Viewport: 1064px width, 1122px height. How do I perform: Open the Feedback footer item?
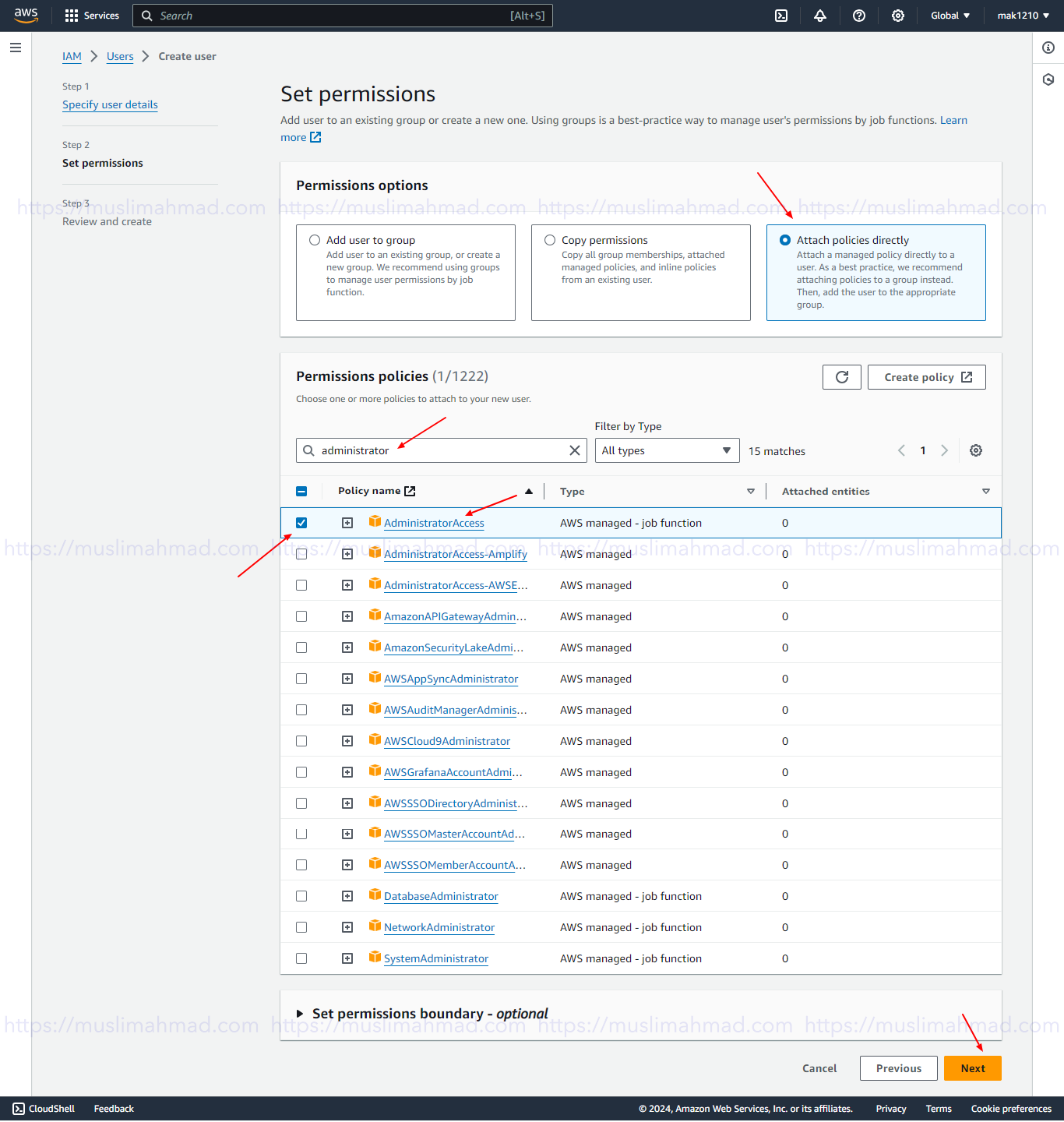click(114, 1109)
